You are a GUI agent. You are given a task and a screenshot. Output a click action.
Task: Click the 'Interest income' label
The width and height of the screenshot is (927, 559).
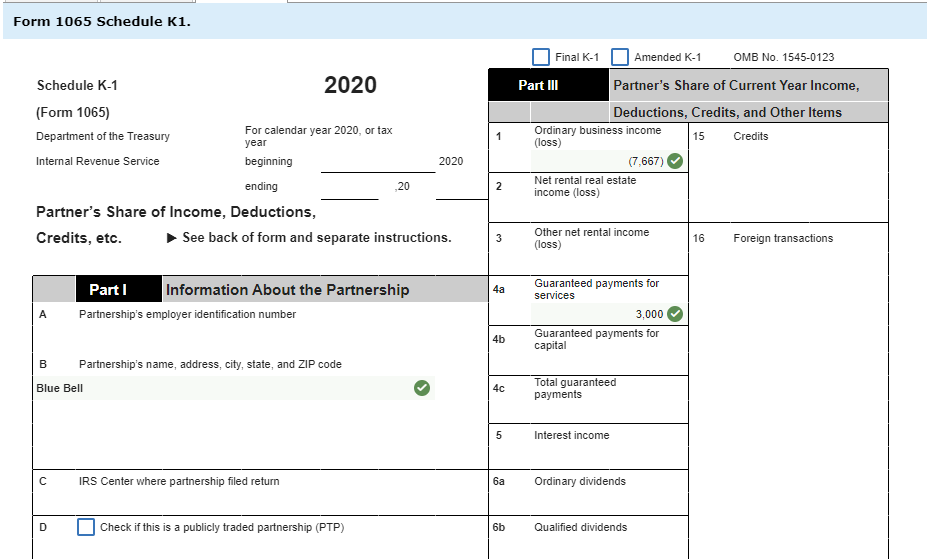(x=571, y=436)
